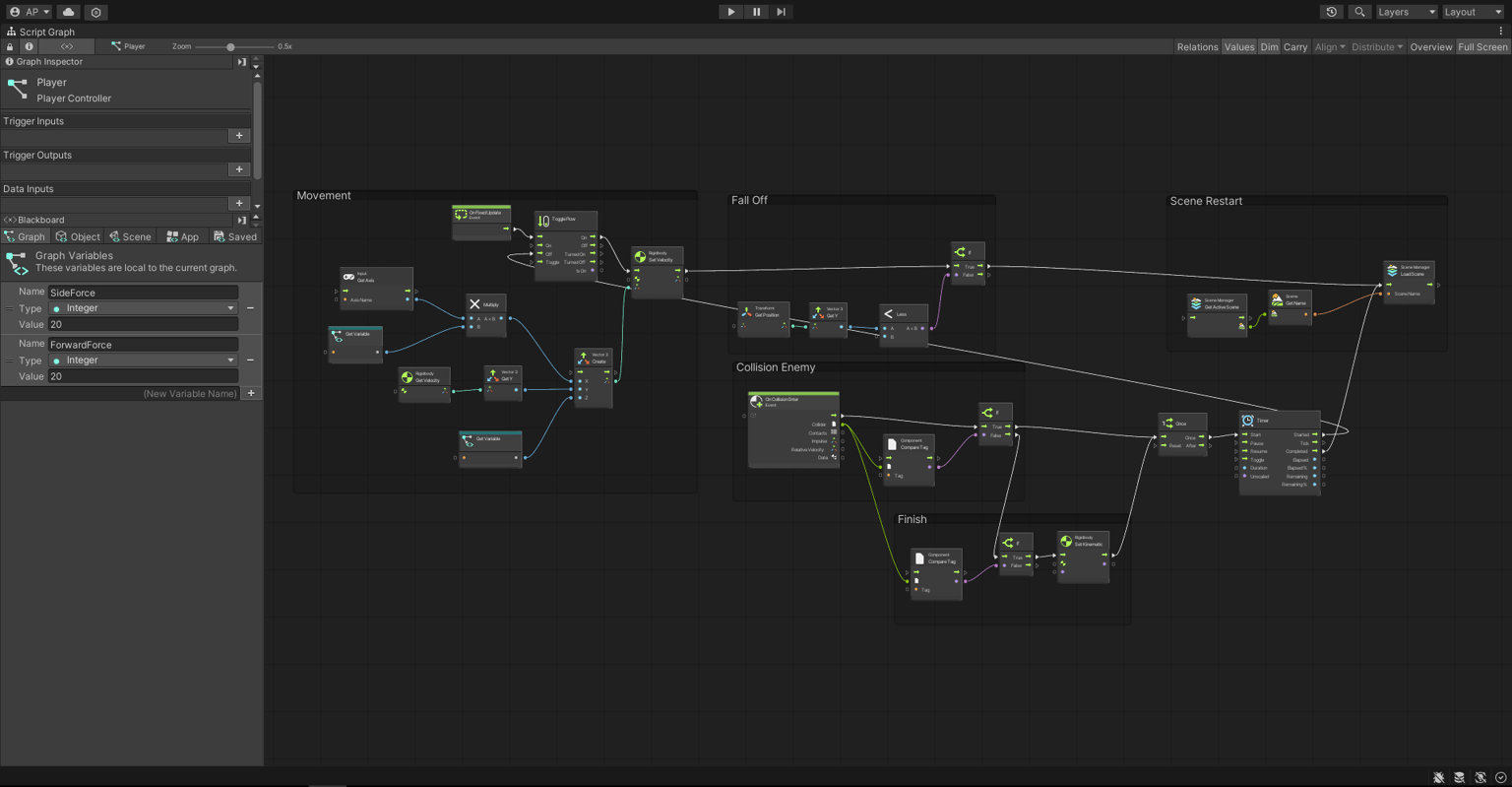Image resolution: width=1512 pixels, height=787 pixels.
Task: Click the Undo History clock icon
Action: pyautogui.click(x=1332, y=12)
